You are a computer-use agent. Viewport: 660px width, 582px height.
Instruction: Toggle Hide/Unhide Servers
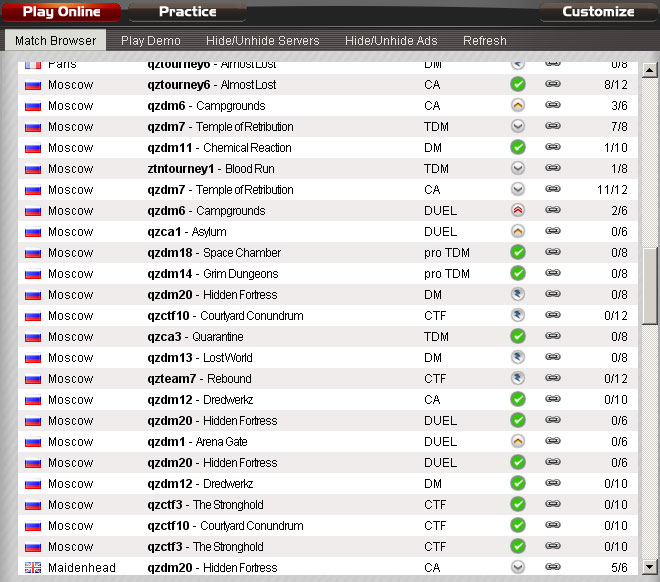coord(263,41)
